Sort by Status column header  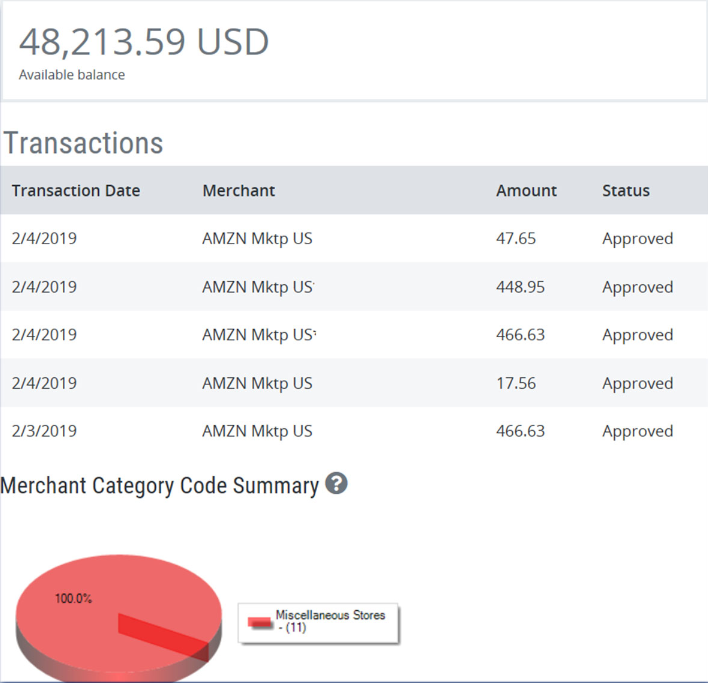tap(625, 190)
